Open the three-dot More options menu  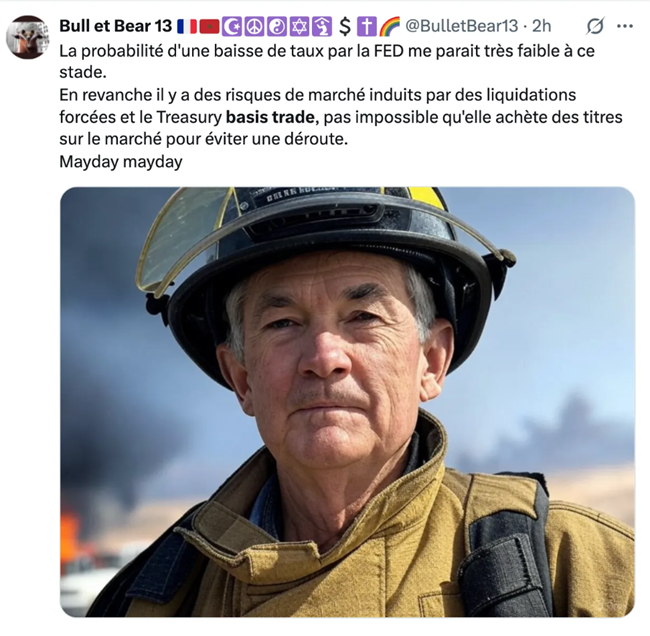pyautogui.click(x=625, y=27)
